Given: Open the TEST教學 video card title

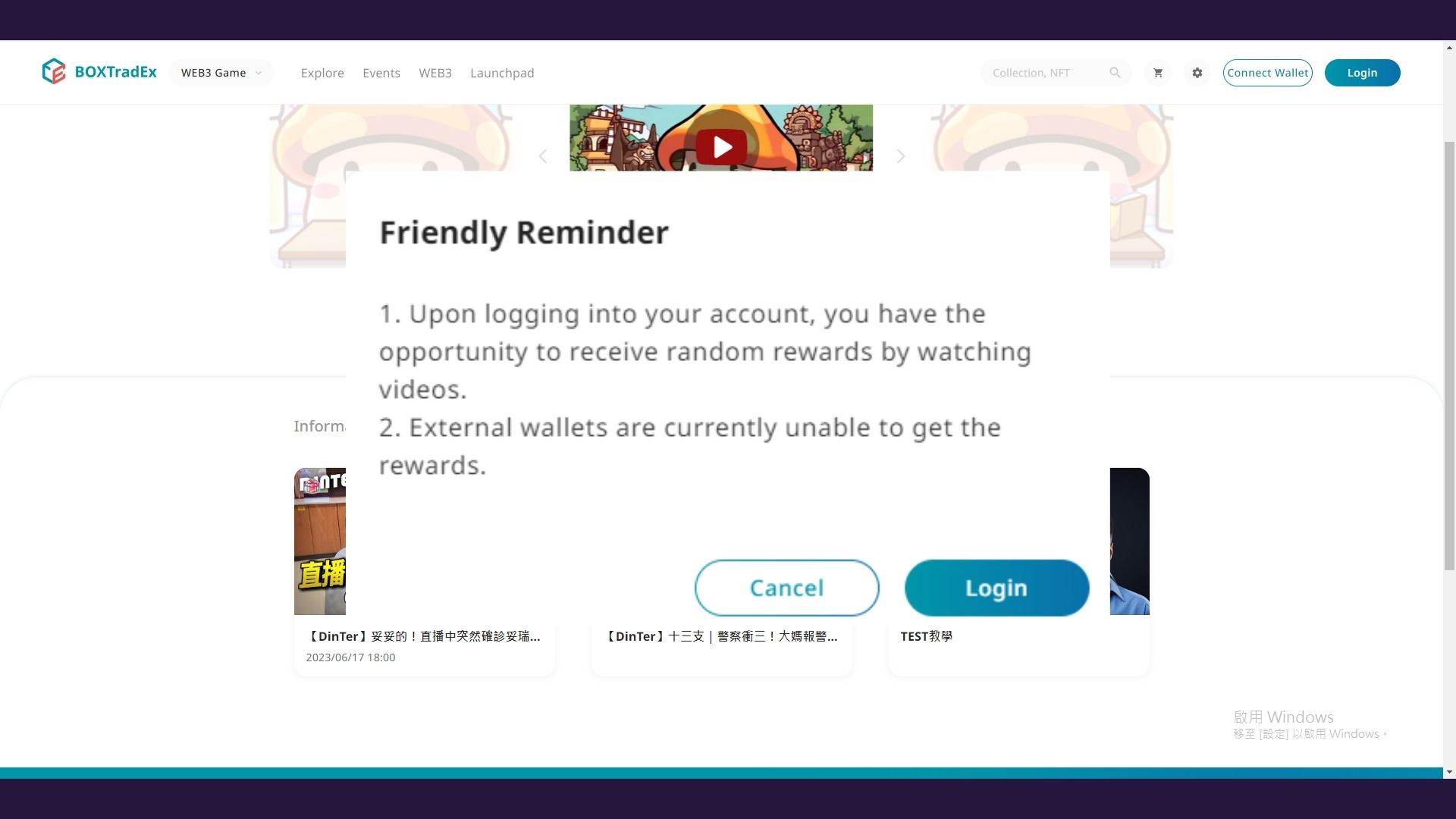Looking at the screenshot, I should pyautogui.click(x=926, y=636).
